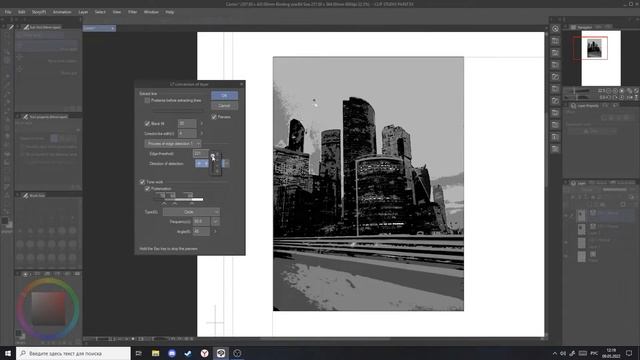Open the Help menu
Screen dimensions: 640x360
coord(170,12)
